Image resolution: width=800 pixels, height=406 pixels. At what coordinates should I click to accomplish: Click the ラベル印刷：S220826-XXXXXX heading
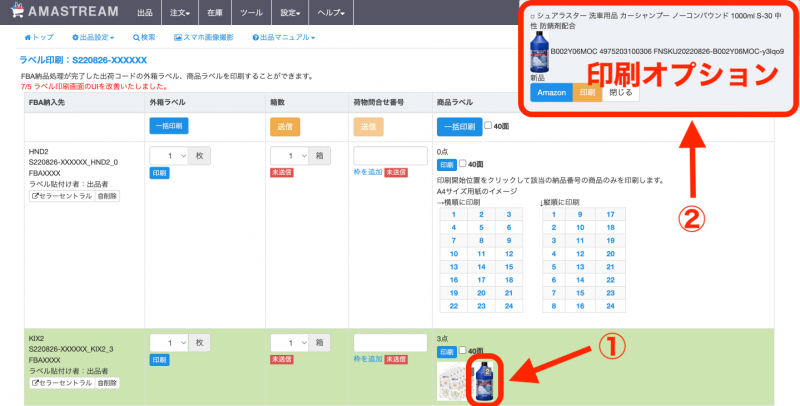click(83, 60)
